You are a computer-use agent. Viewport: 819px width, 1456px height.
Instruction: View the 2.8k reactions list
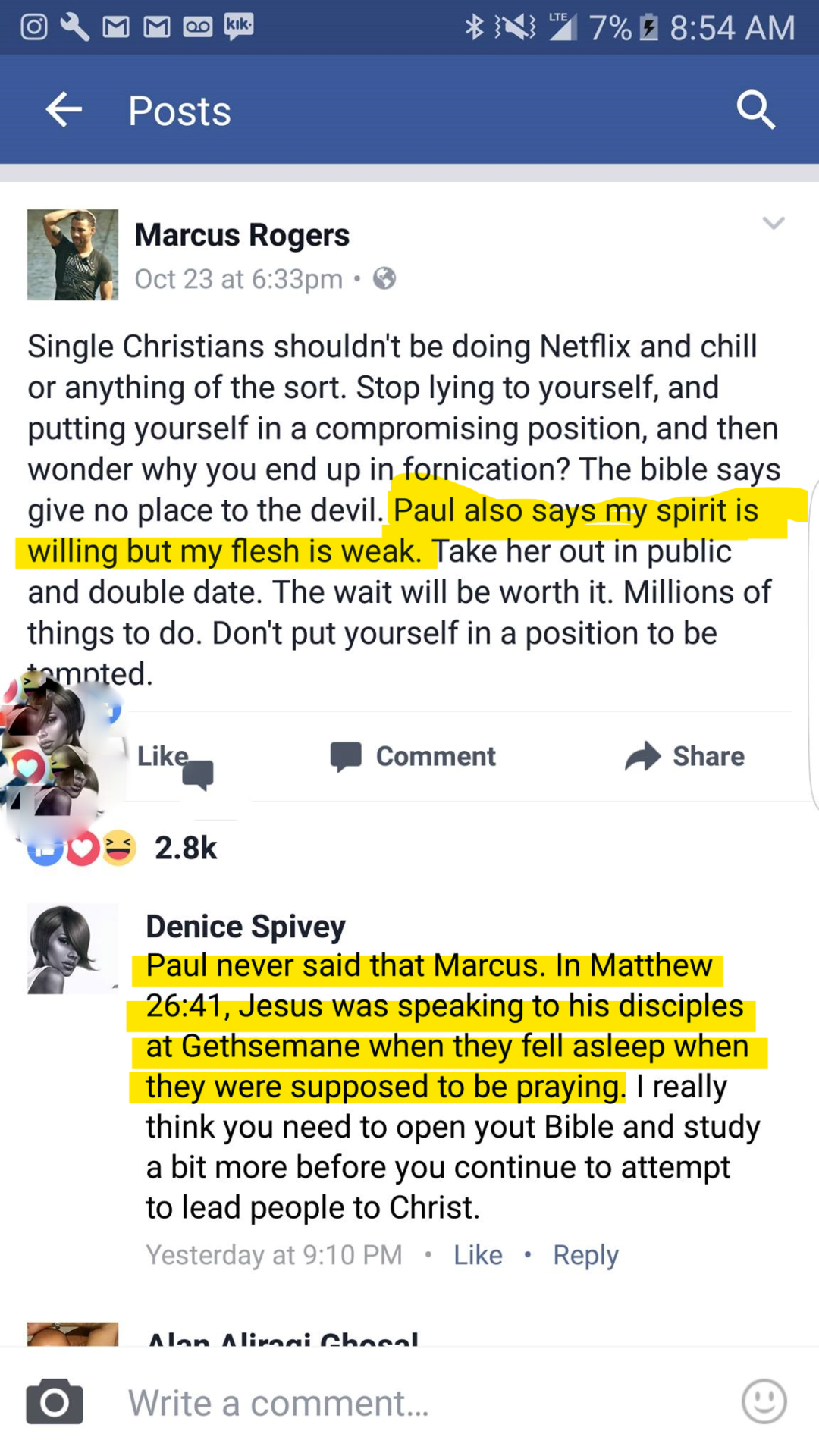(x=186, y=848)
